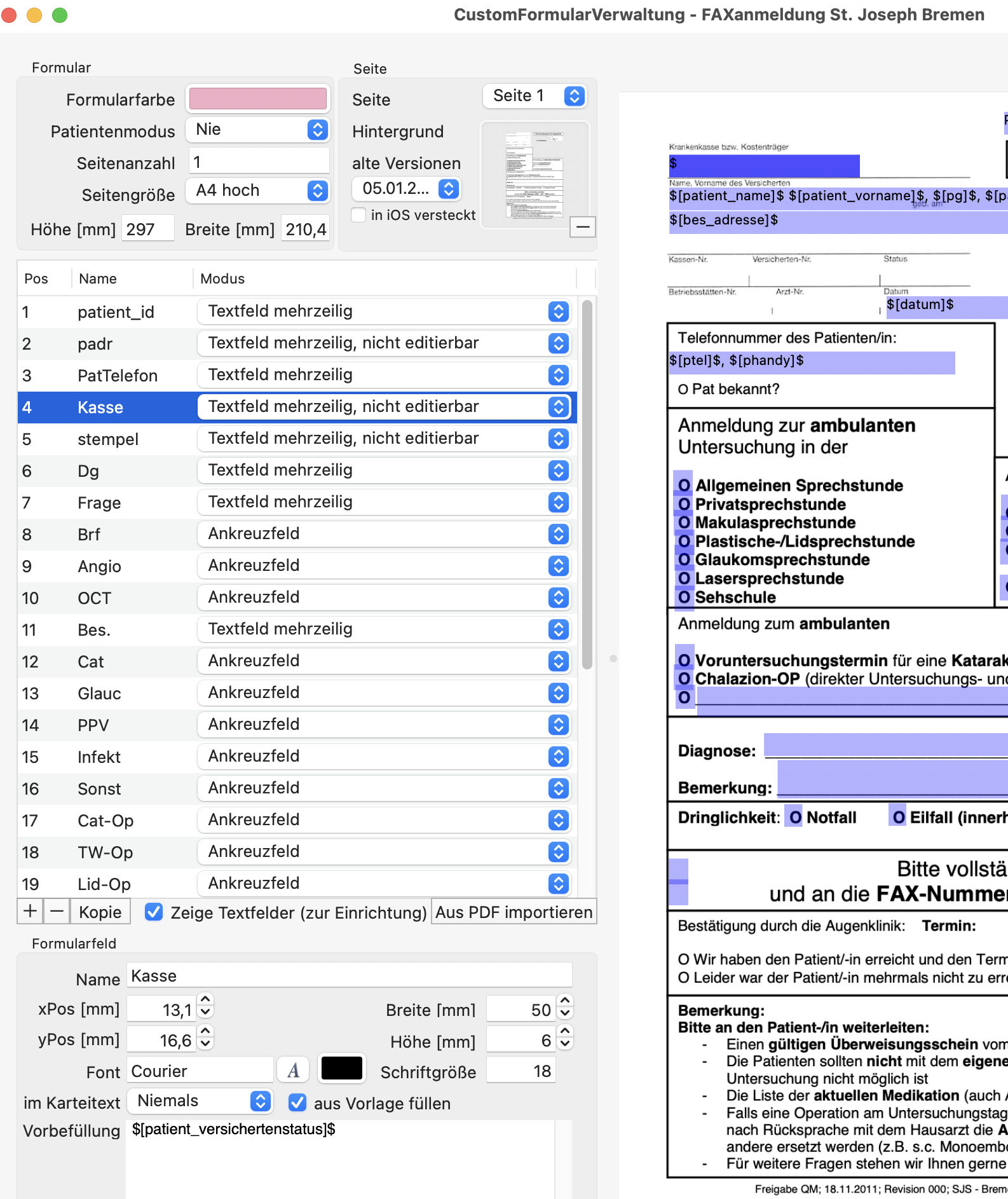Open Modus dropdown for Kasse row

point(385,407)
